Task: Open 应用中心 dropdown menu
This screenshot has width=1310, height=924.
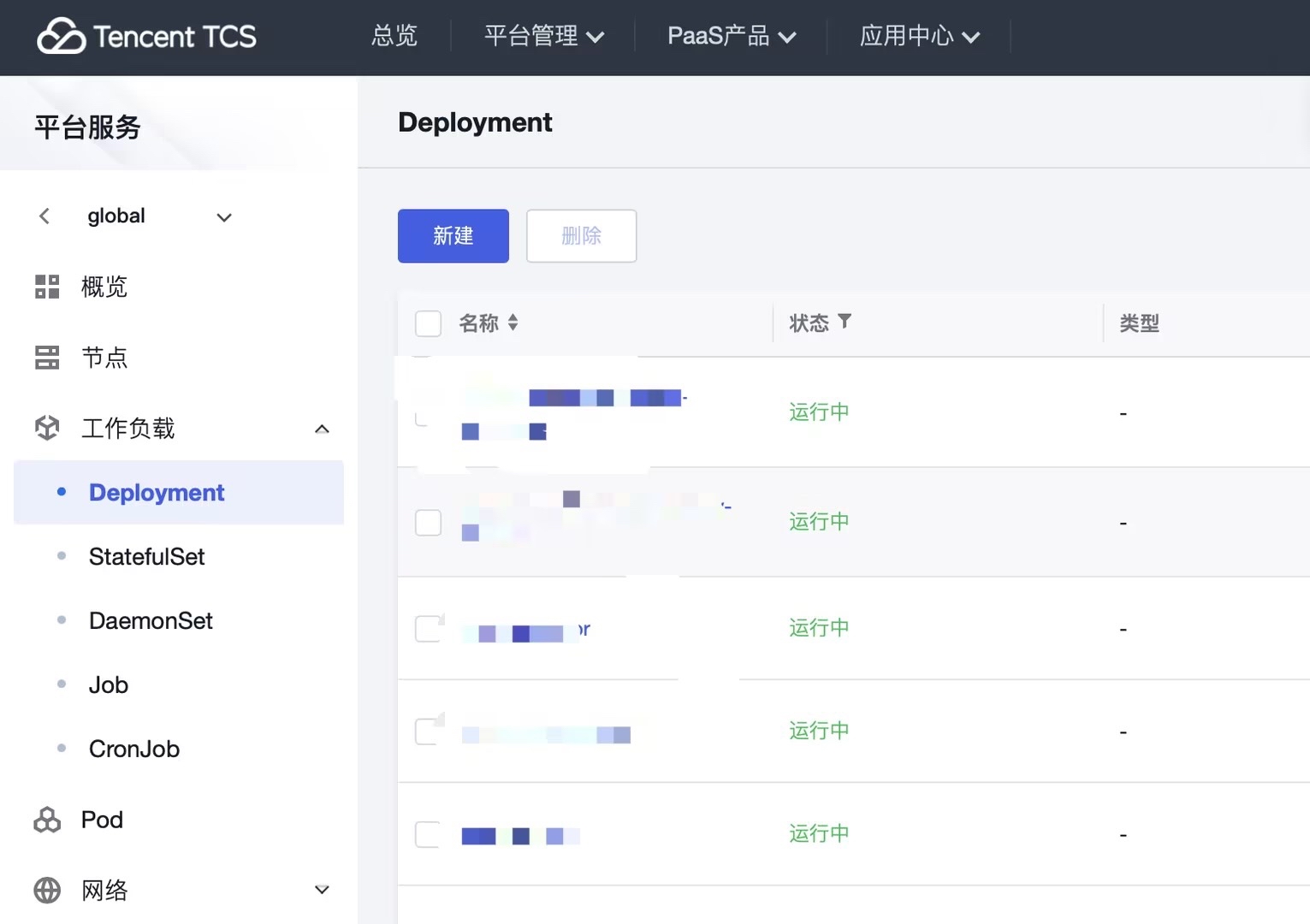Action: click(x=920, y=36)
